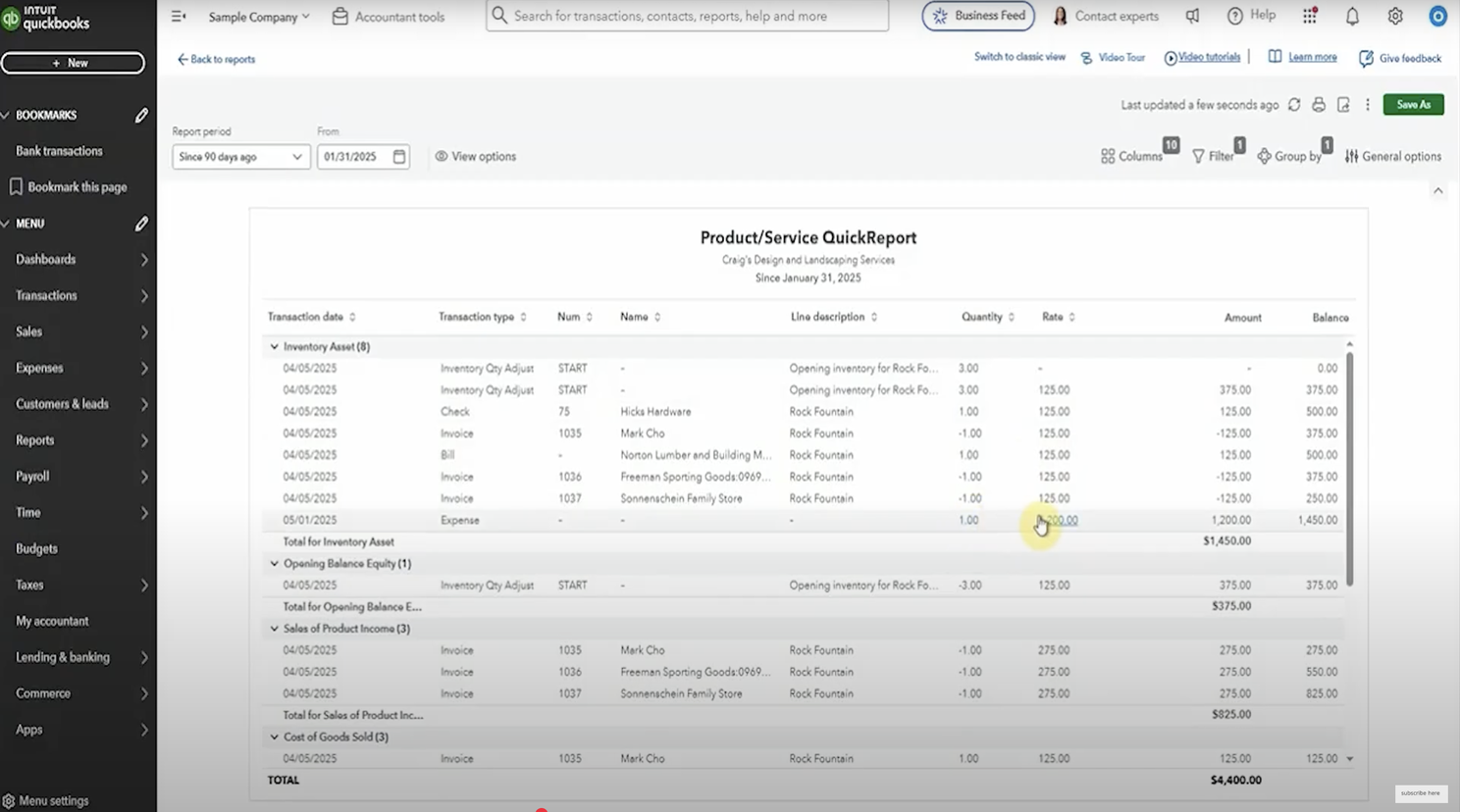The width and height of the screenshot is (1460, 812).
Task: Switch to classic view
Action: tap(1019, 57)
